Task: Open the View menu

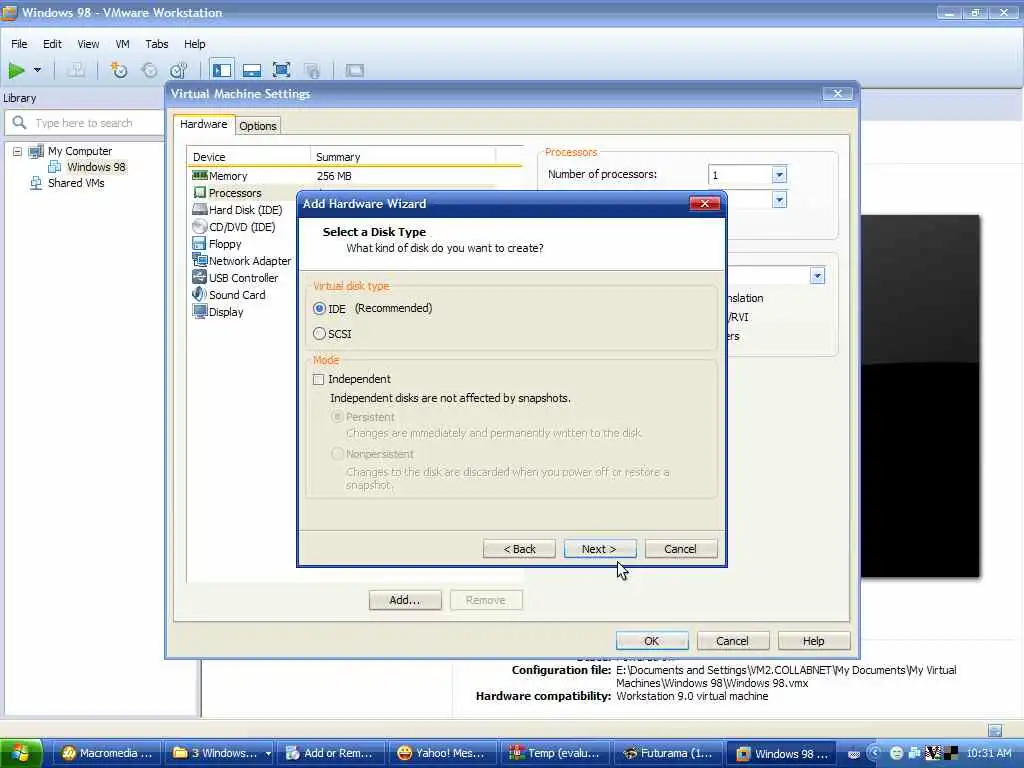Action: pyautogui.click(x=88, y=44)
